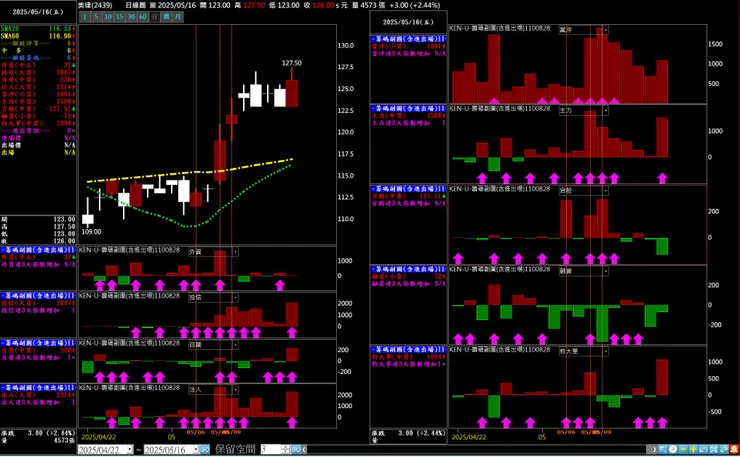Image resolution: width=740 pixels, height=457 pixels.
Task: Click the undo/restore icon in bottom toolbar
Action: click(703, 449)
